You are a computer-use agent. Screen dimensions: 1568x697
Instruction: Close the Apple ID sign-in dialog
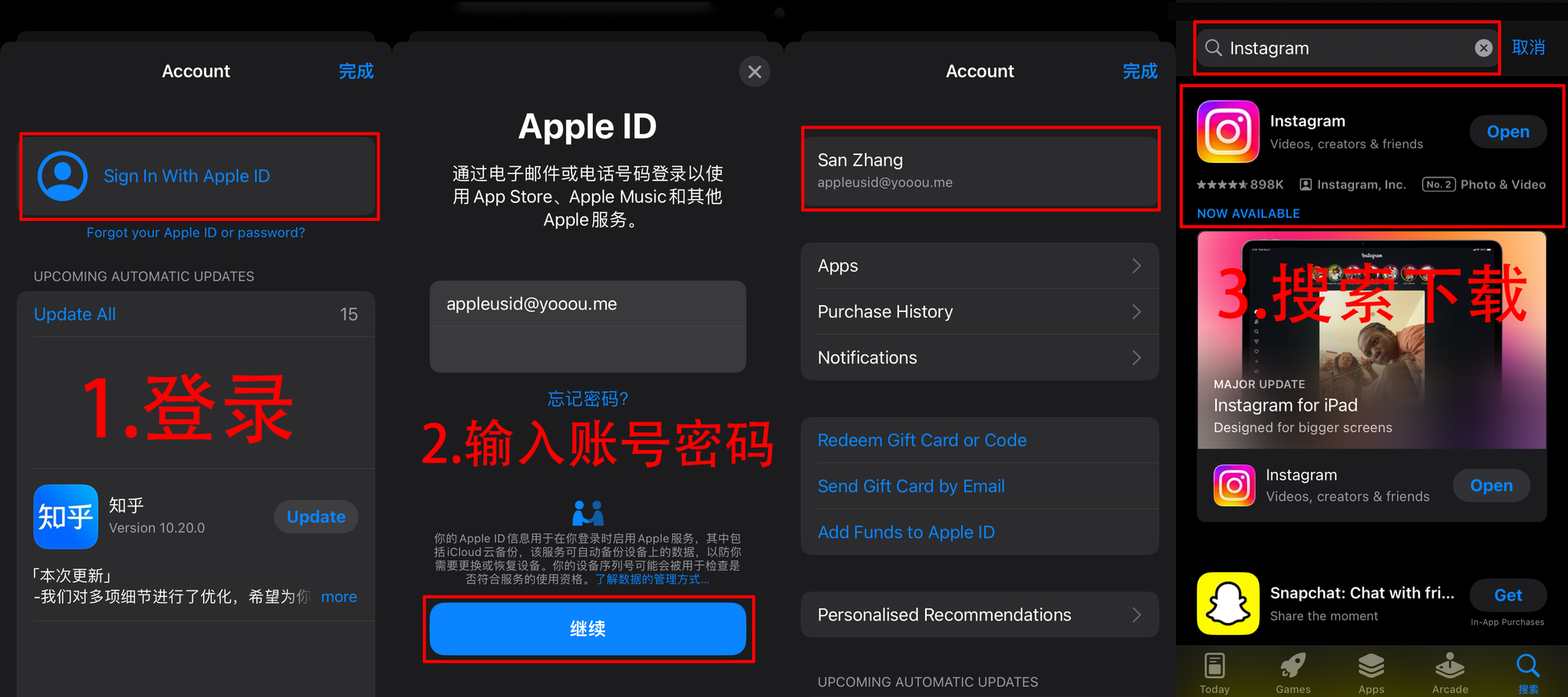754,72
